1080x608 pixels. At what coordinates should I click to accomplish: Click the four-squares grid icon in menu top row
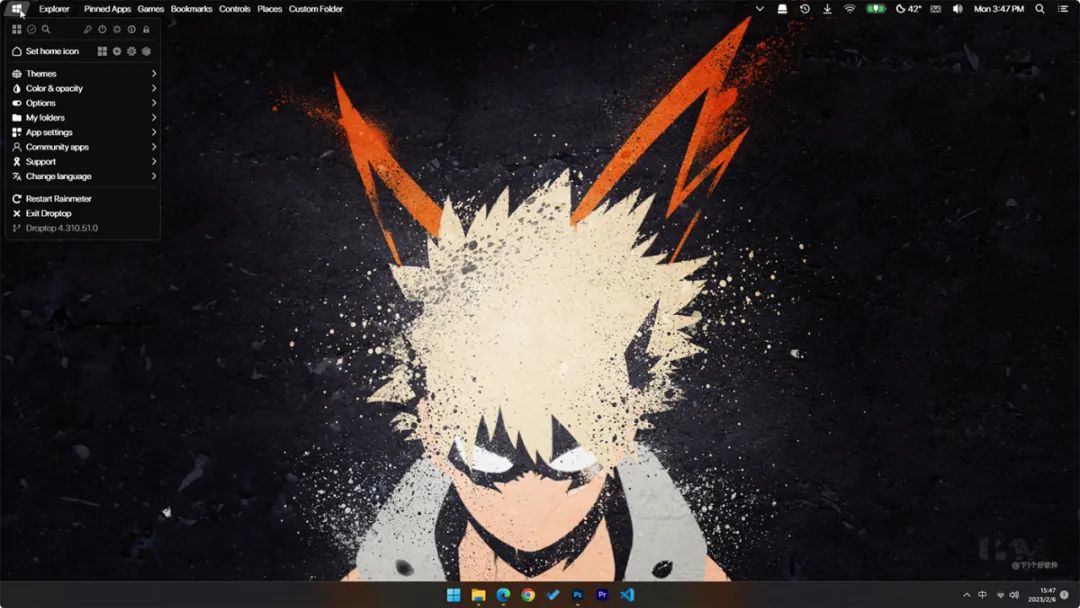coord(17,30)
